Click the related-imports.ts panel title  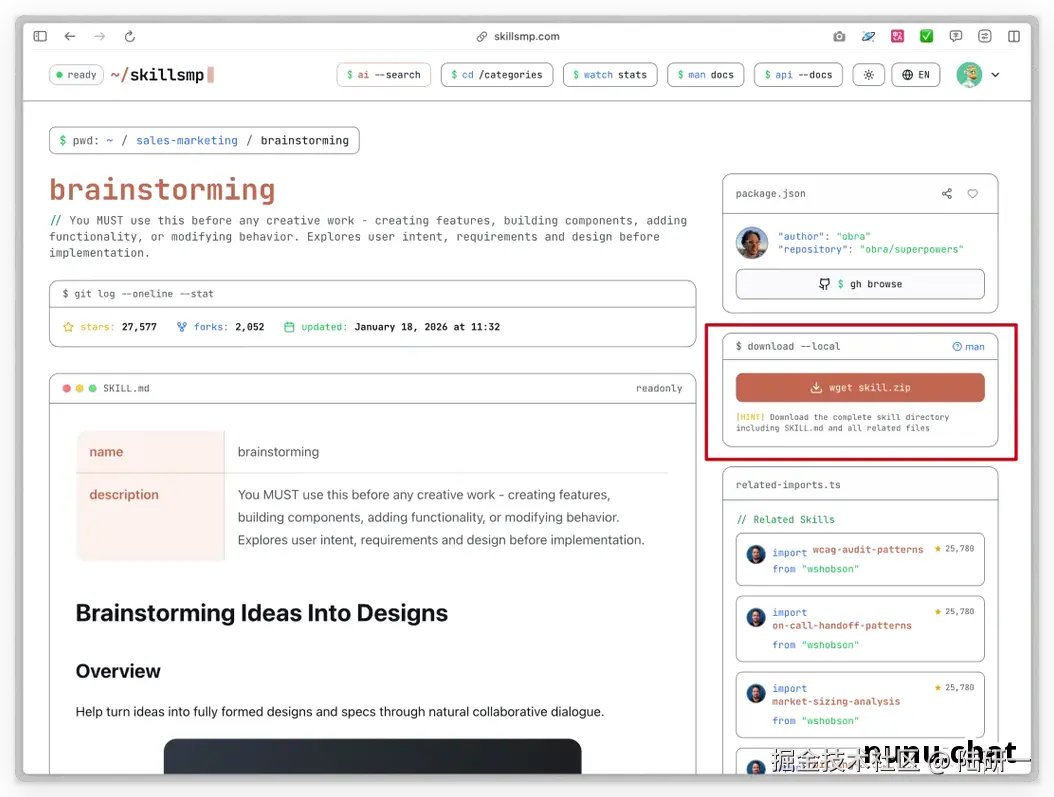point(788,485)
